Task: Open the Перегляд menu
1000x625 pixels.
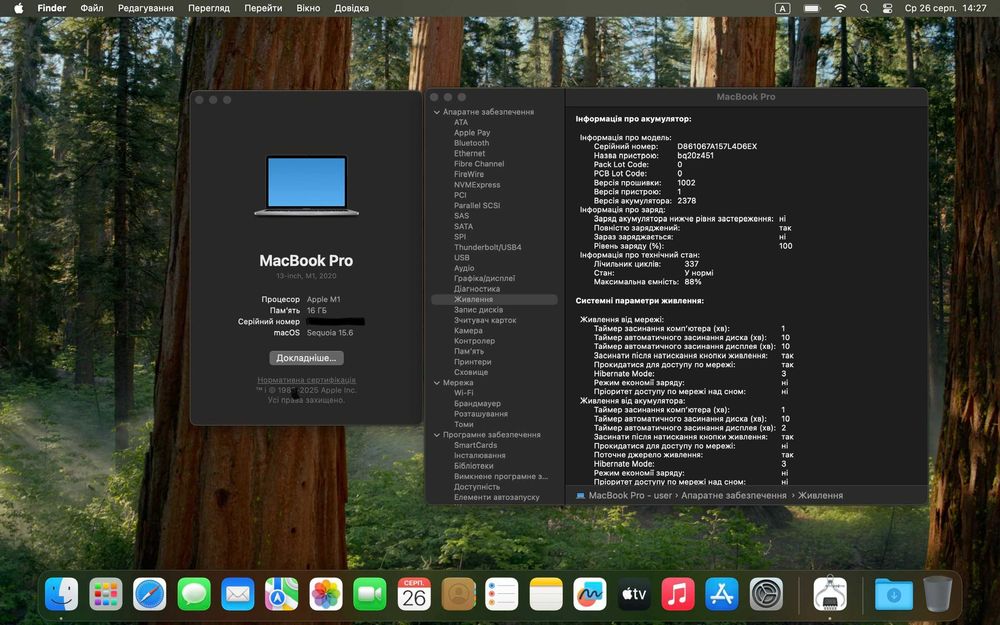Action: pyautogui.click(x=209, y=8)
